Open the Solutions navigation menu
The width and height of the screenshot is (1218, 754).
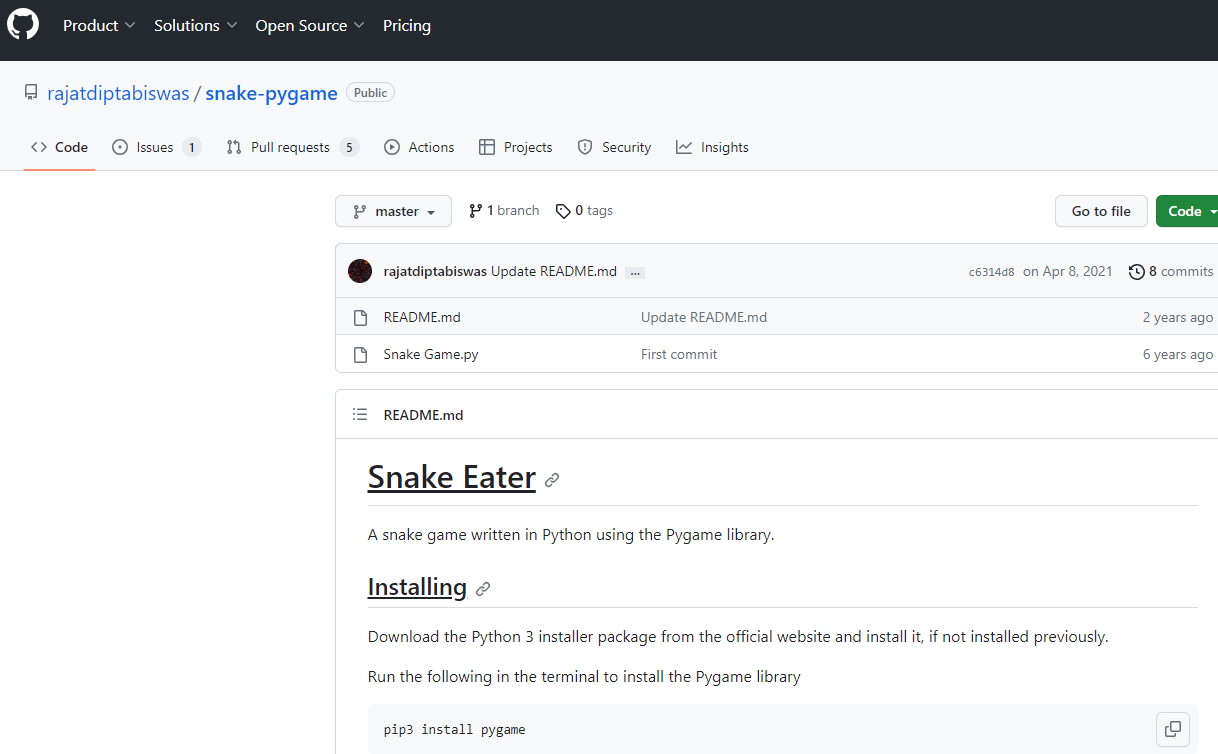click(x=195, y=26)
